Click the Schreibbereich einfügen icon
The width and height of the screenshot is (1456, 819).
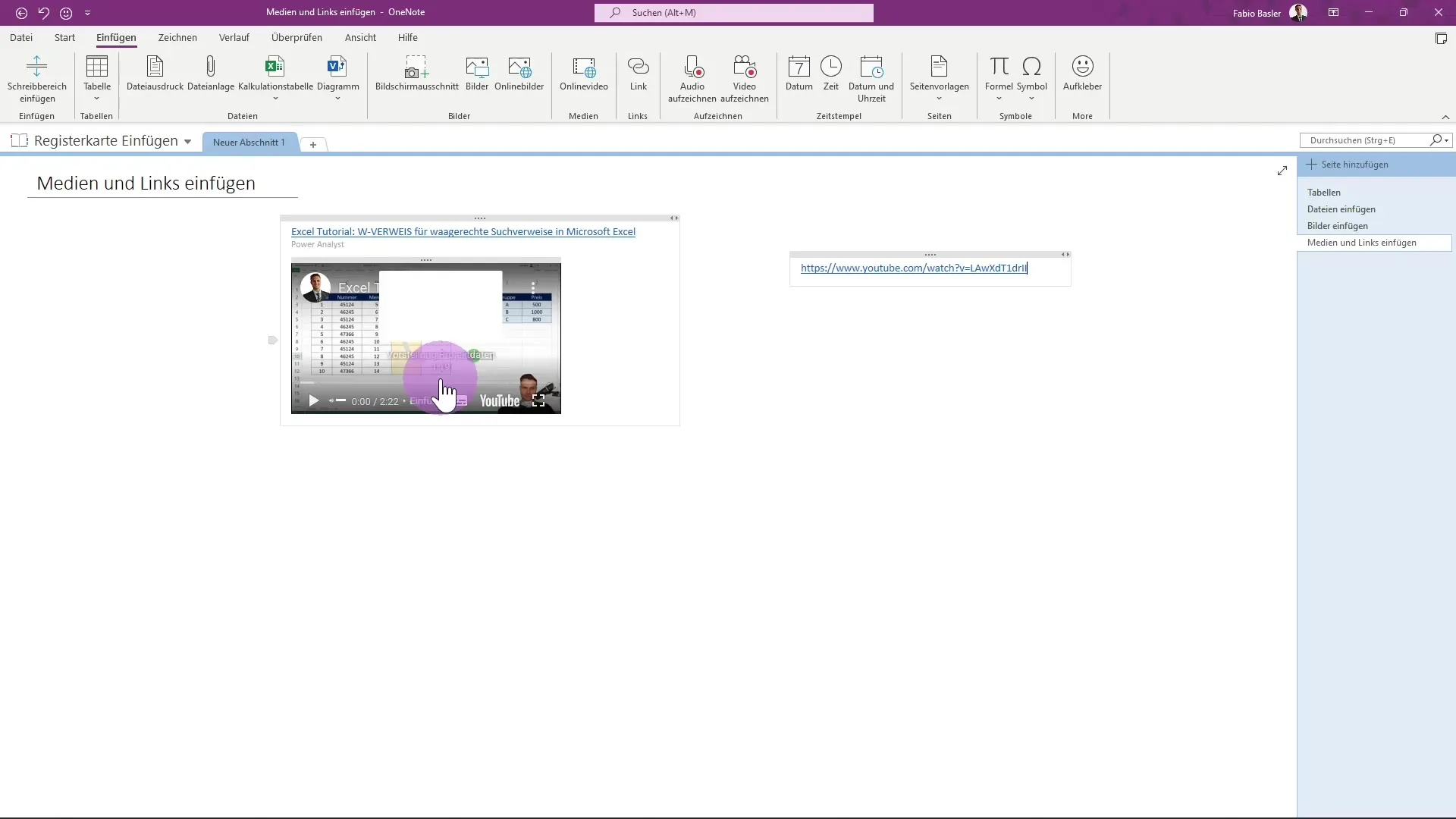click(37, 67)
